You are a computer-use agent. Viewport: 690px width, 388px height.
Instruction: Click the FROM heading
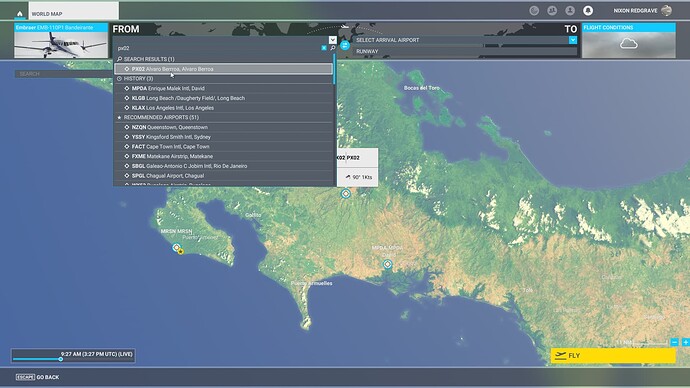click(126, 29)
